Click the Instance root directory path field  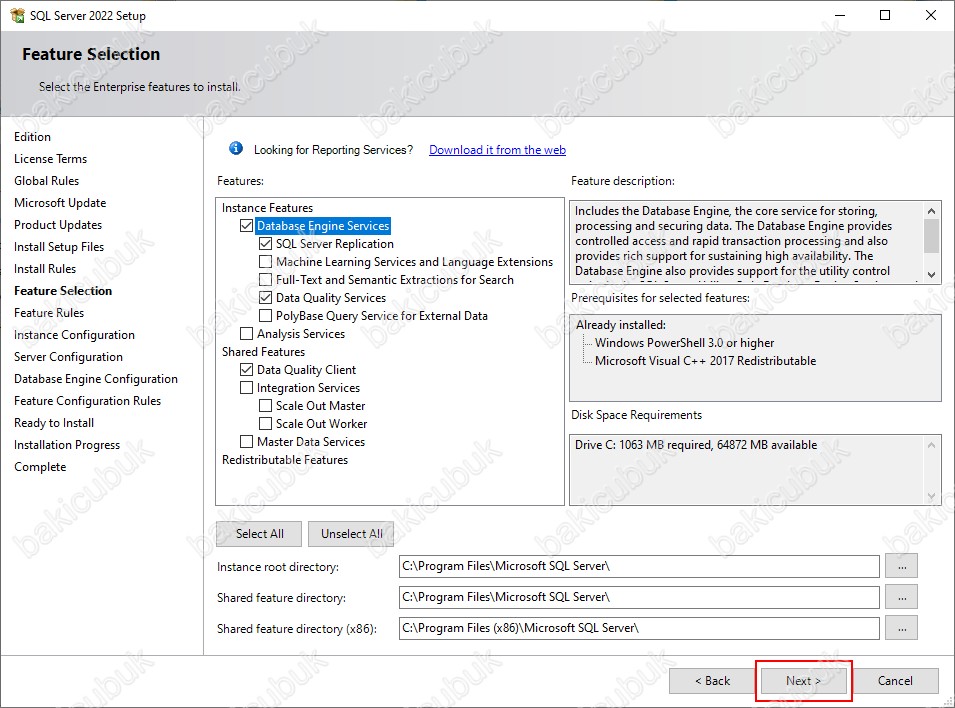coord(639,567)
